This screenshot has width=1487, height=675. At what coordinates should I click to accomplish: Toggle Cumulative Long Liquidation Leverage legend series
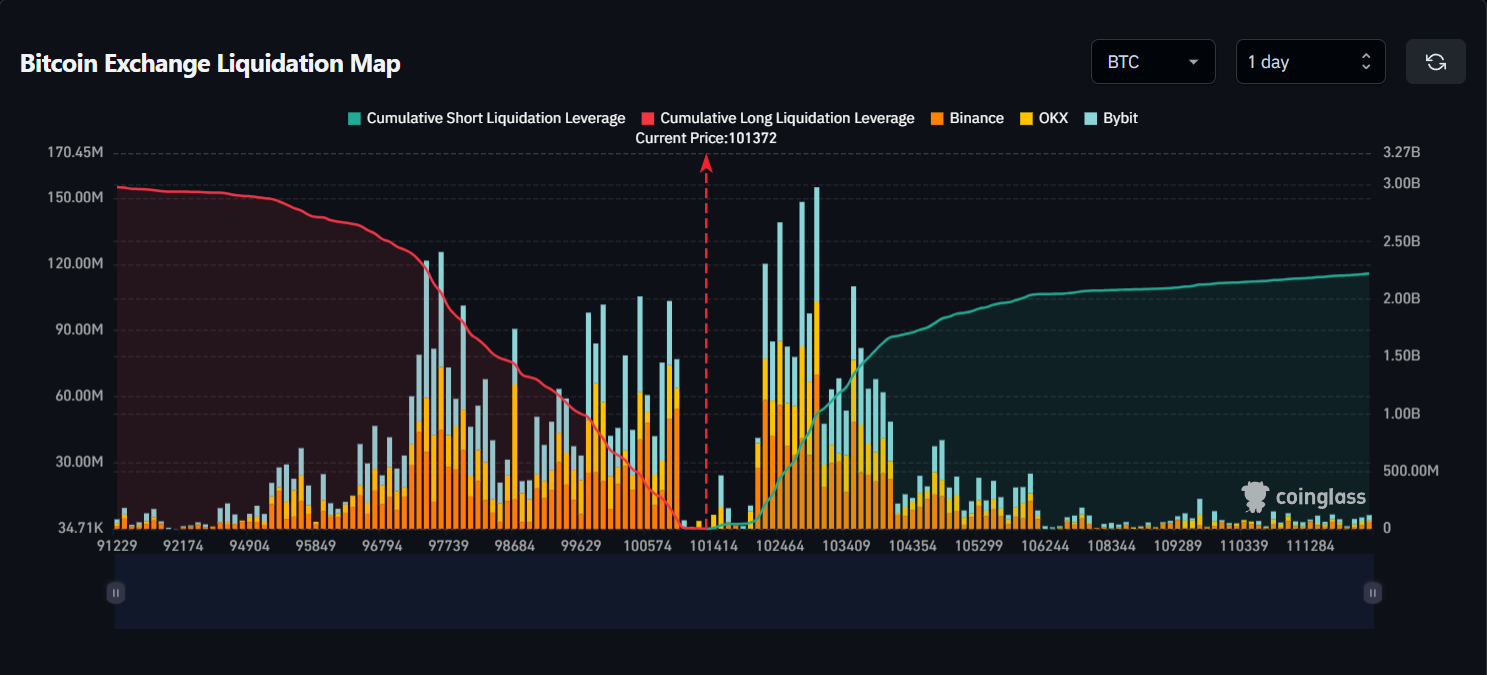coord(777,118)
